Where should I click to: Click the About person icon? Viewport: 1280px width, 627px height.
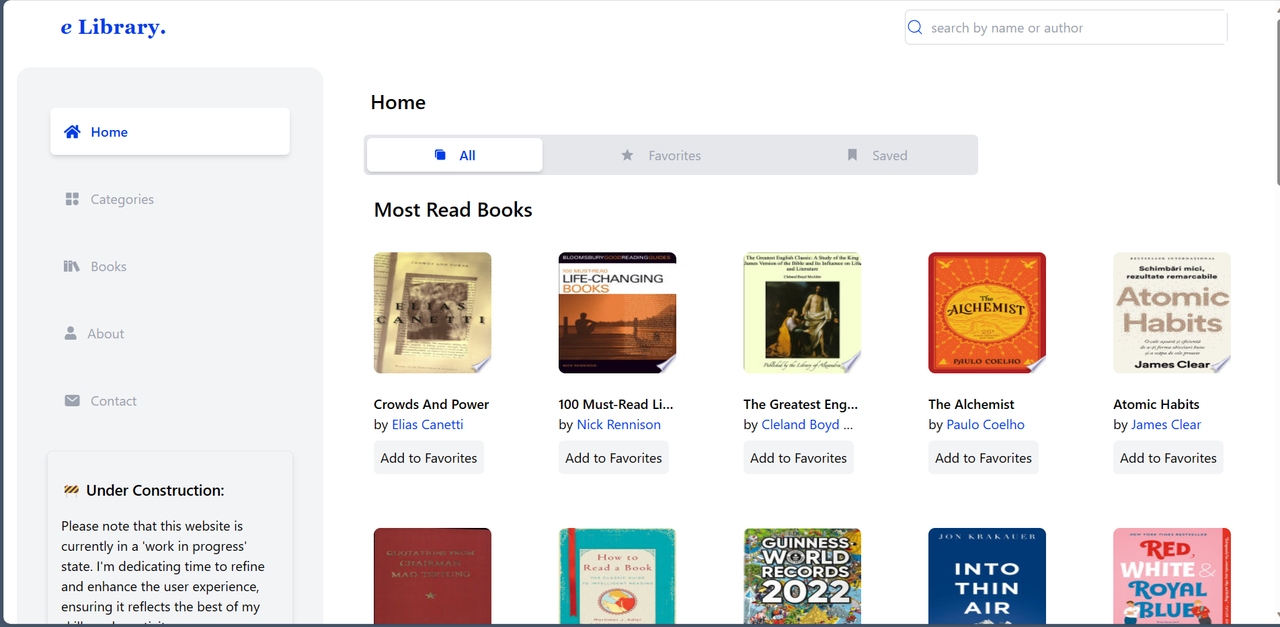pyautogui.click(x=70, y=333)
